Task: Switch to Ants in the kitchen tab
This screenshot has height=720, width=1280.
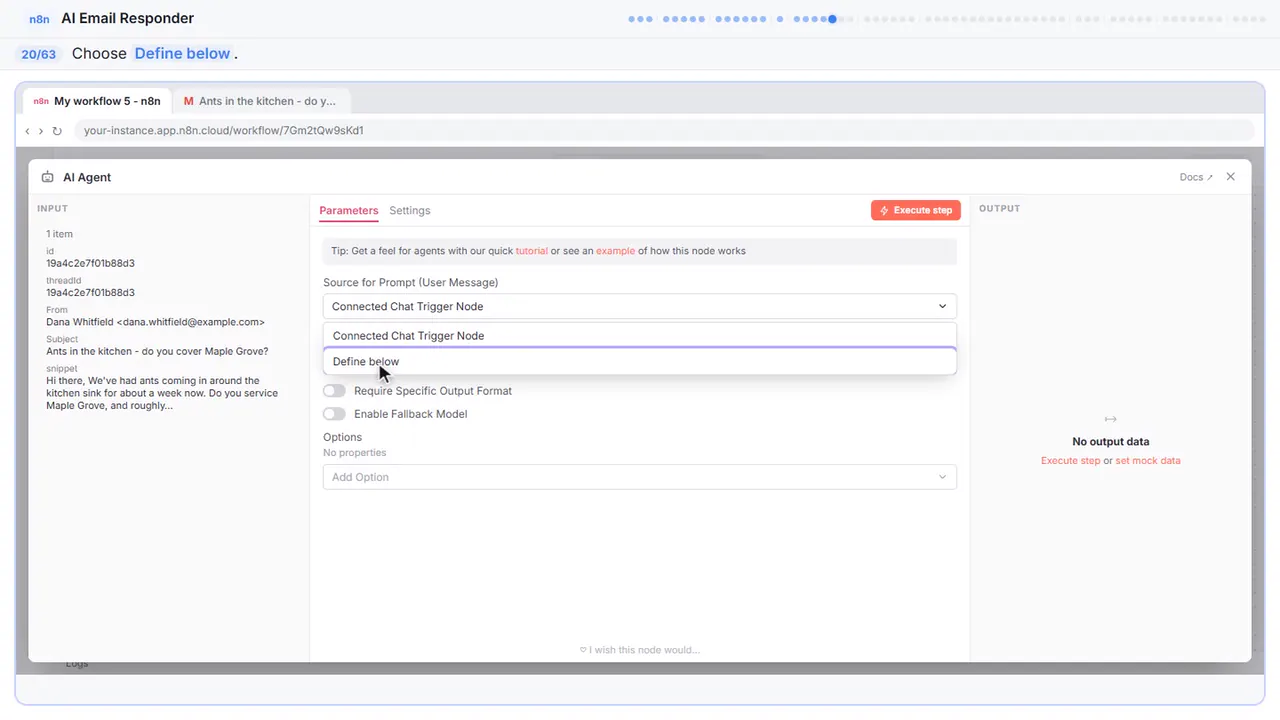Action: pos(260,101)
